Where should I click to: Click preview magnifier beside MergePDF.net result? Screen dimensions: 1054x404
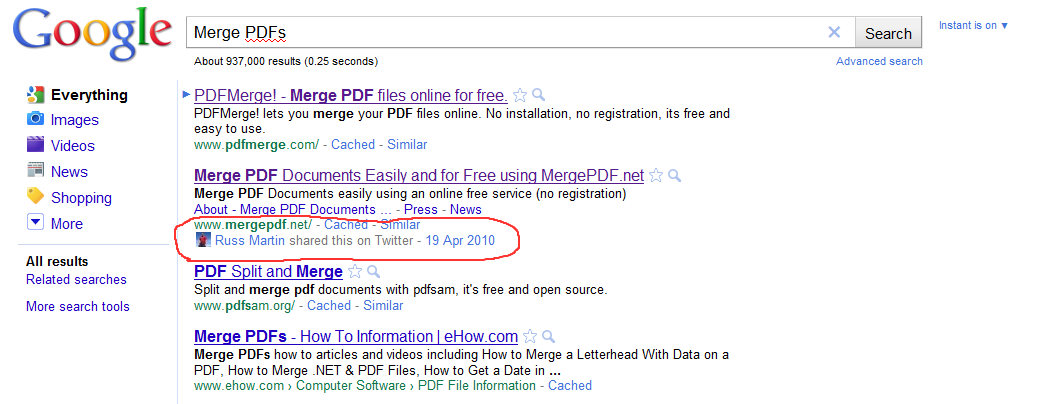(675, 176)
